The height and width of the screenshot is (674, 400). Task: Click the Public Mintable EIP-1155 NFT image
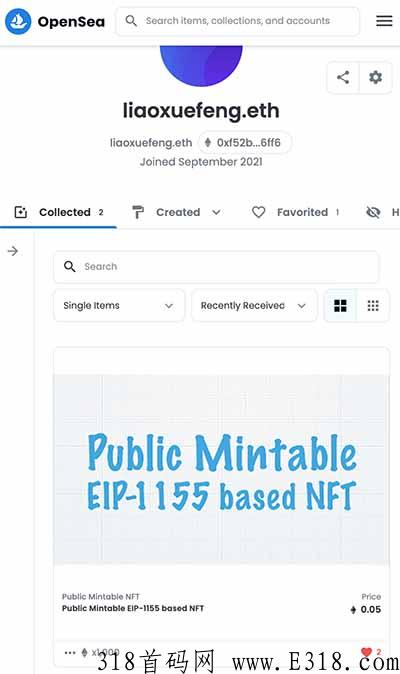(x=221, y=469)
